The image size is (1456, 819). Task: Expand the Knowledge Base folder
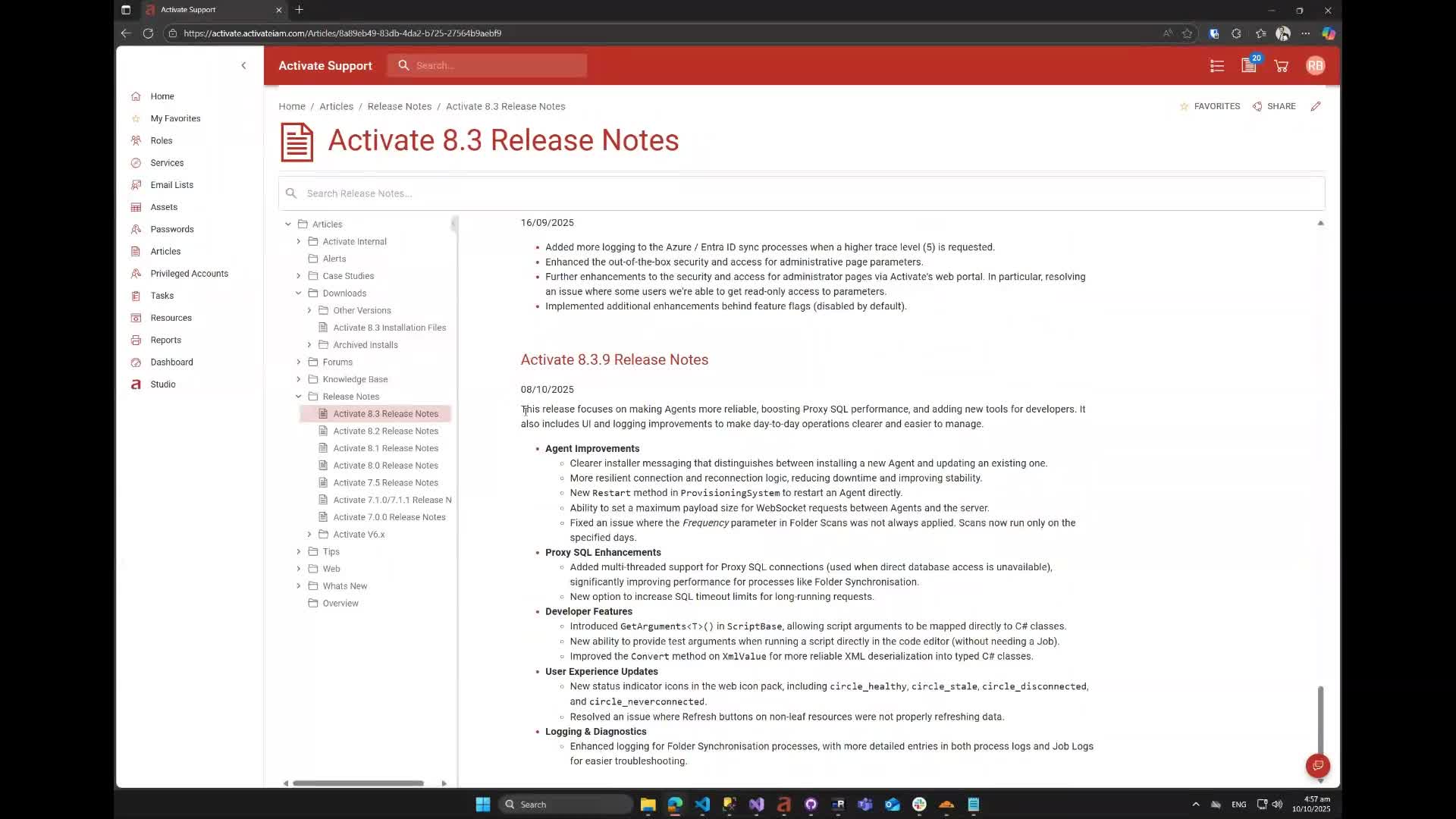(x=299, y=380)
